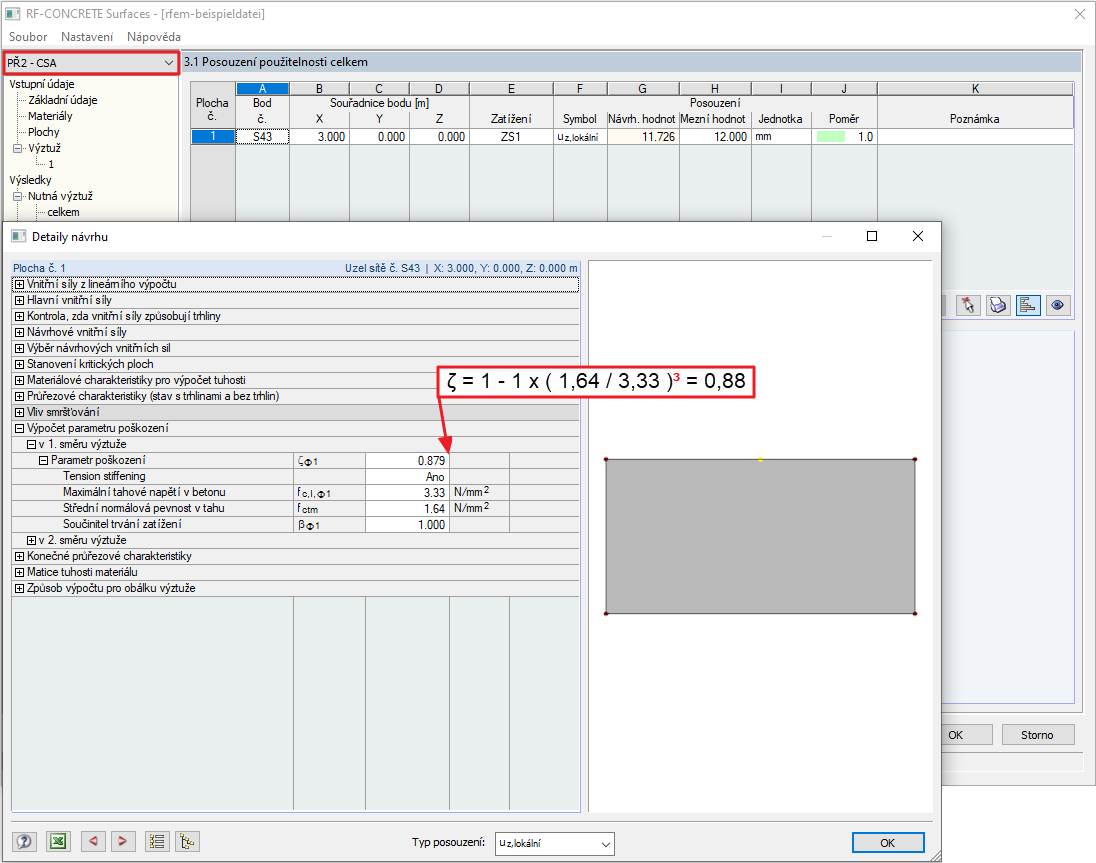Expand Materiálové charakteristiky pro výpočet tuhosti
Image resolution: width=1096 pixels, height=863 pixels.
(x=20, y=380)
